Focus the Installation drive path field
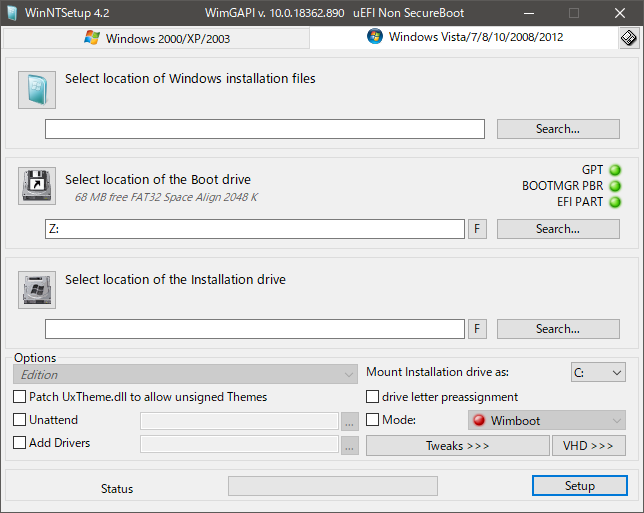 tap(255, 329)
